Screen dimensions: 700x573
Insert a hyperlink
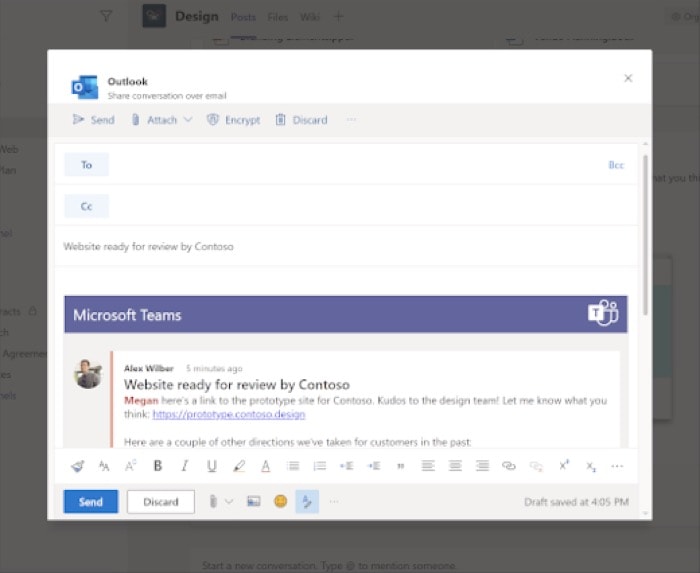point(509,466)
